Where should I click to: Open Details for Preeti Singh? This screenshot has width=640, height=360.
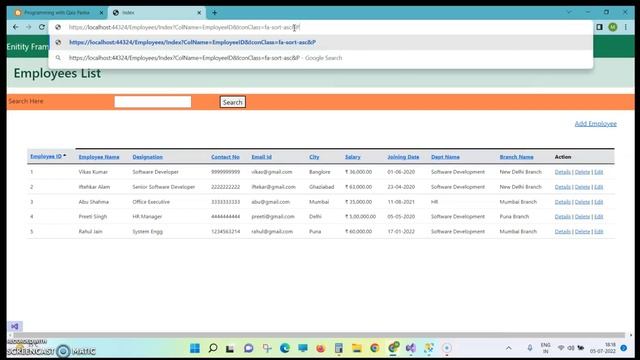(562, 217)
